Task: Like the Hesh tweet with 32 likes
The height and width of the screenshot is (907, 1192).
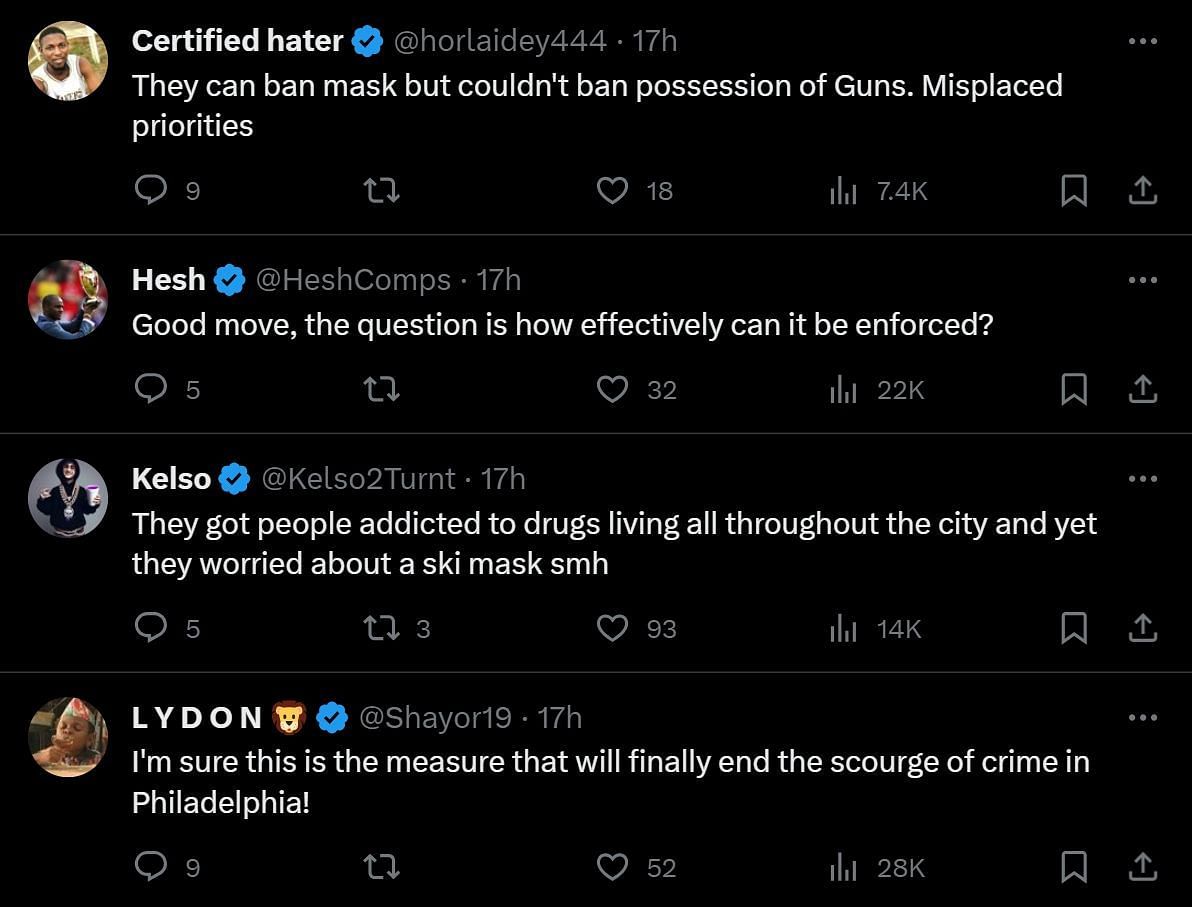Action: pyautogui.click(x=612, y=389)
